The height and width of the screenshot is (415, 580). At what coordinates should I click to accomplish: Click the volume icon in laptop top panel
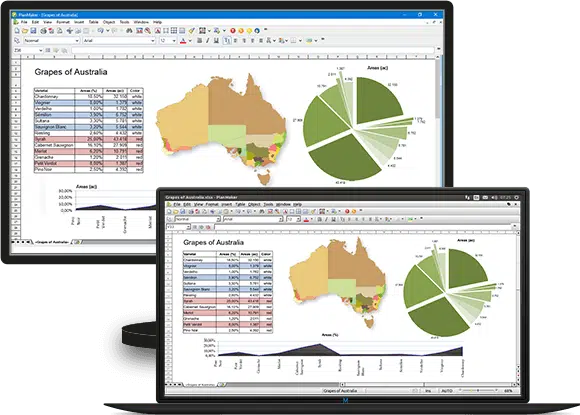[494, 198]
